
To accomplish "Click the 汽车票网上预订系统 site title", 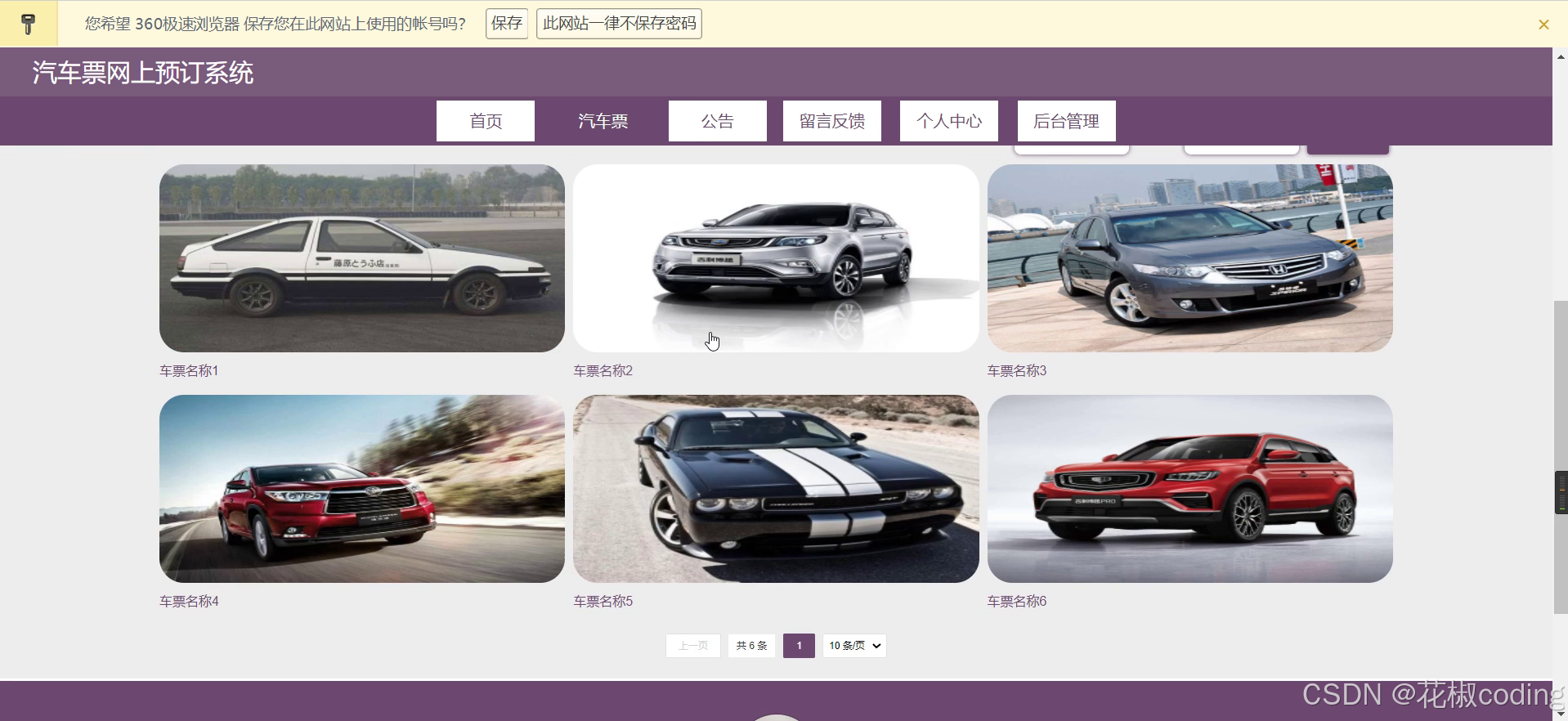I will point(143,73).
